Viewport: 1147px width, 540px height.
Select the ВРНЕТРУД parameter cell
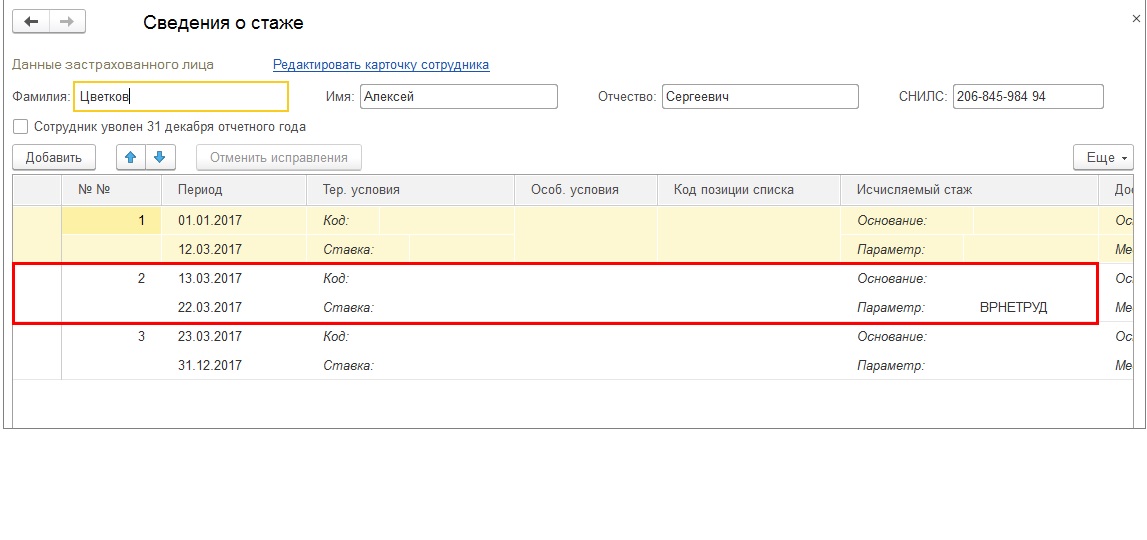(1013, 308)
